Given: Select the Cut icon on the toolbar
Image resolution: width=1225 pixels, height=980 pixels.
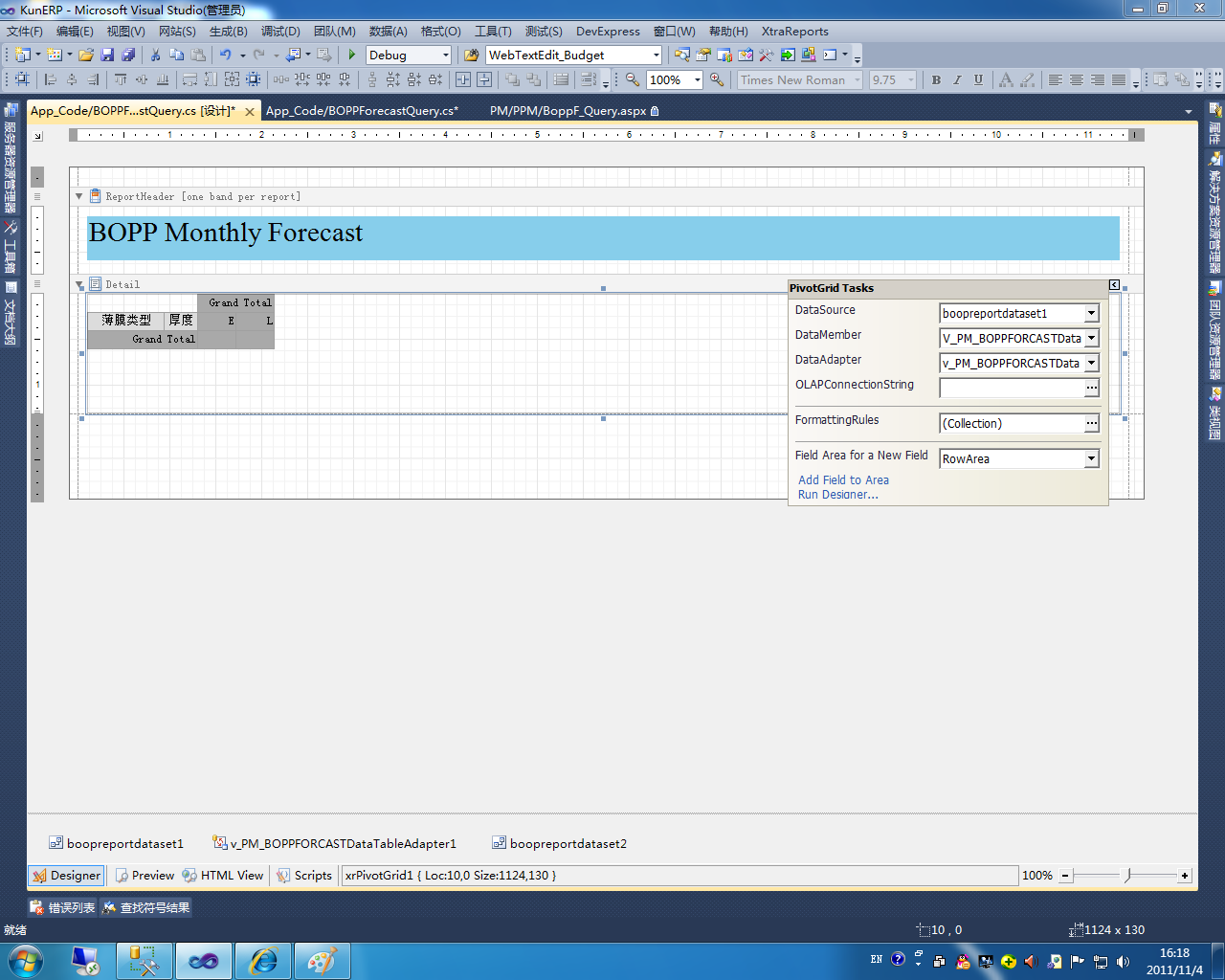Looking at the screenshot, I should coord(155,56).
